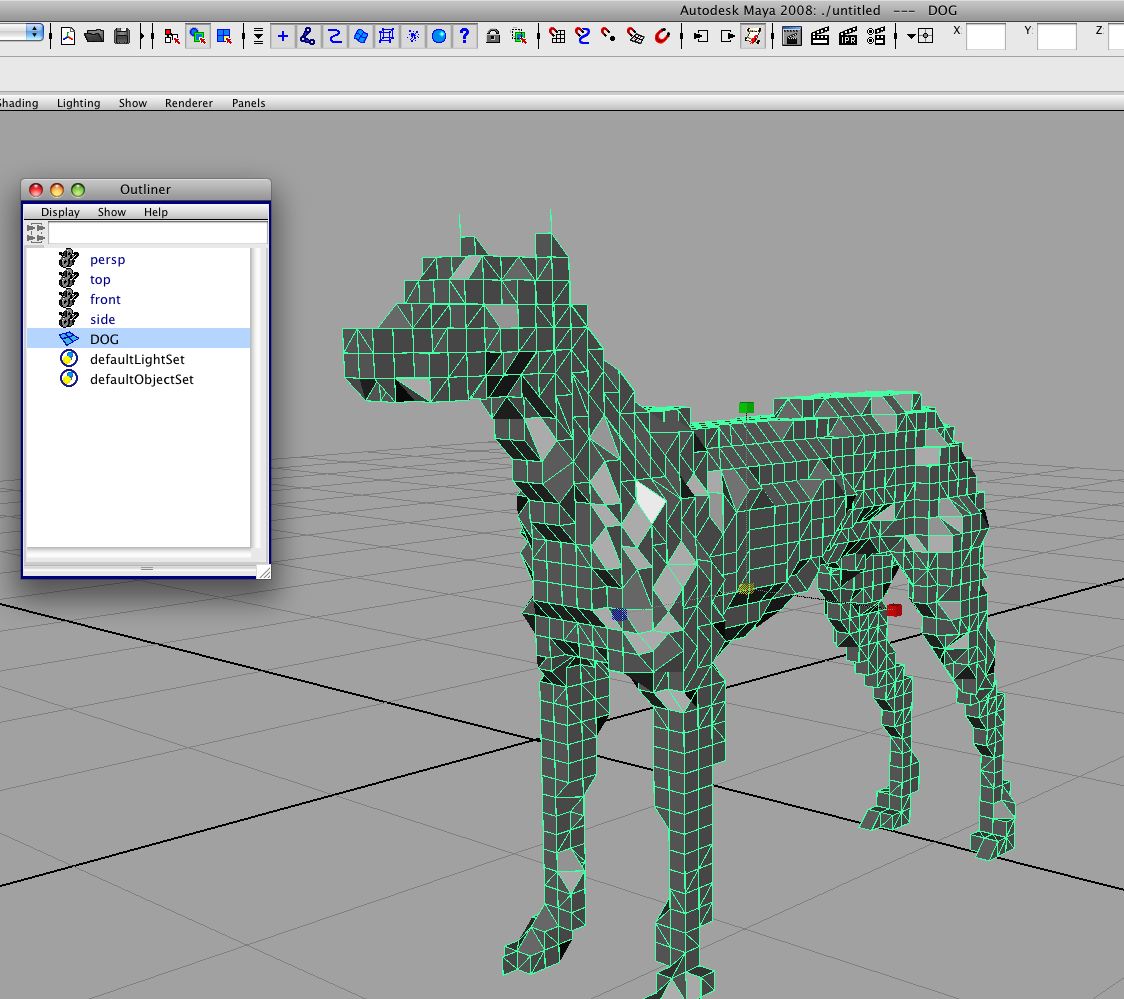Screen dimensions: 1124x999
Task: Enable snap to curves magnet
Action: click(x=583, y=36)
